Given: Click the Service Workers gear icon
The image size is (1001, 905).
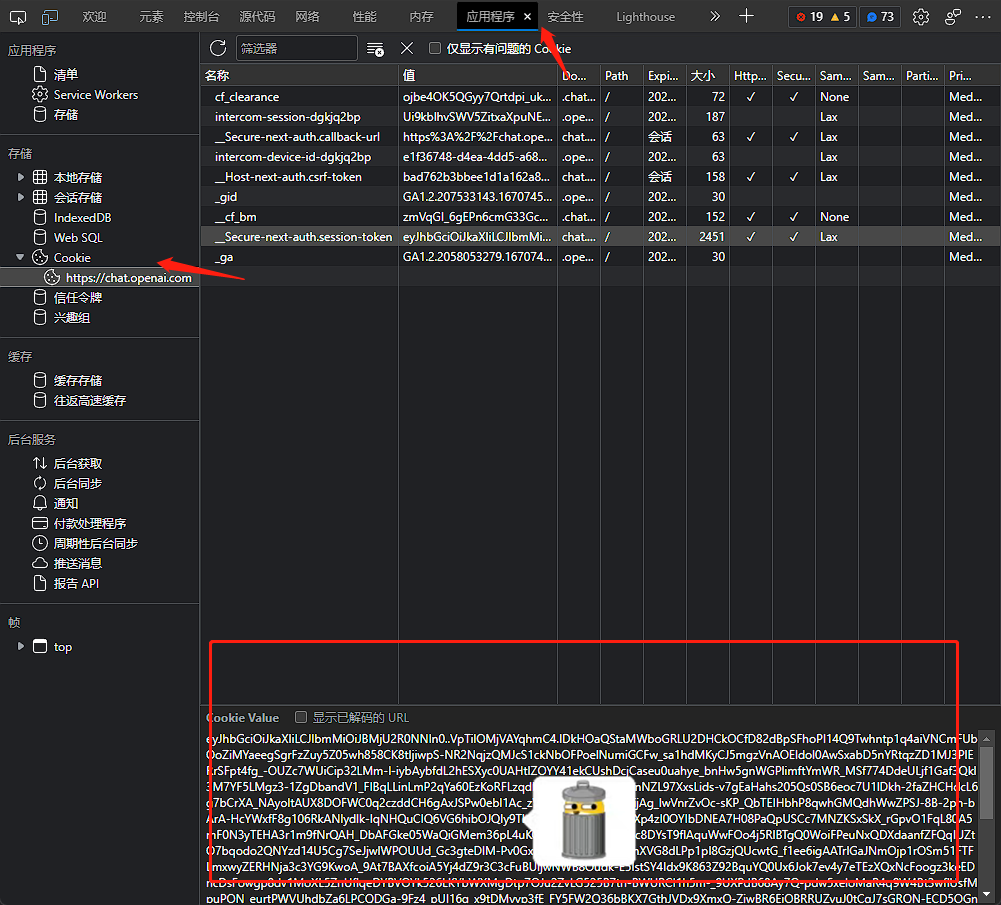Looking at the screenshot, I should [x=40, y=94].
